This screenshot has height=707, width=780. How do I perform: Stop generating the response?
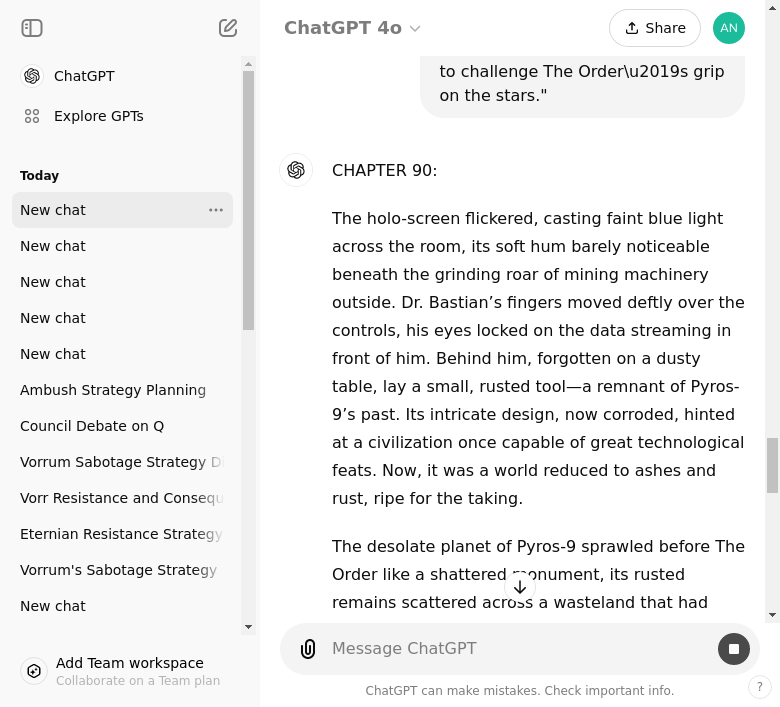pyautogui.click(x=733, y=649)
